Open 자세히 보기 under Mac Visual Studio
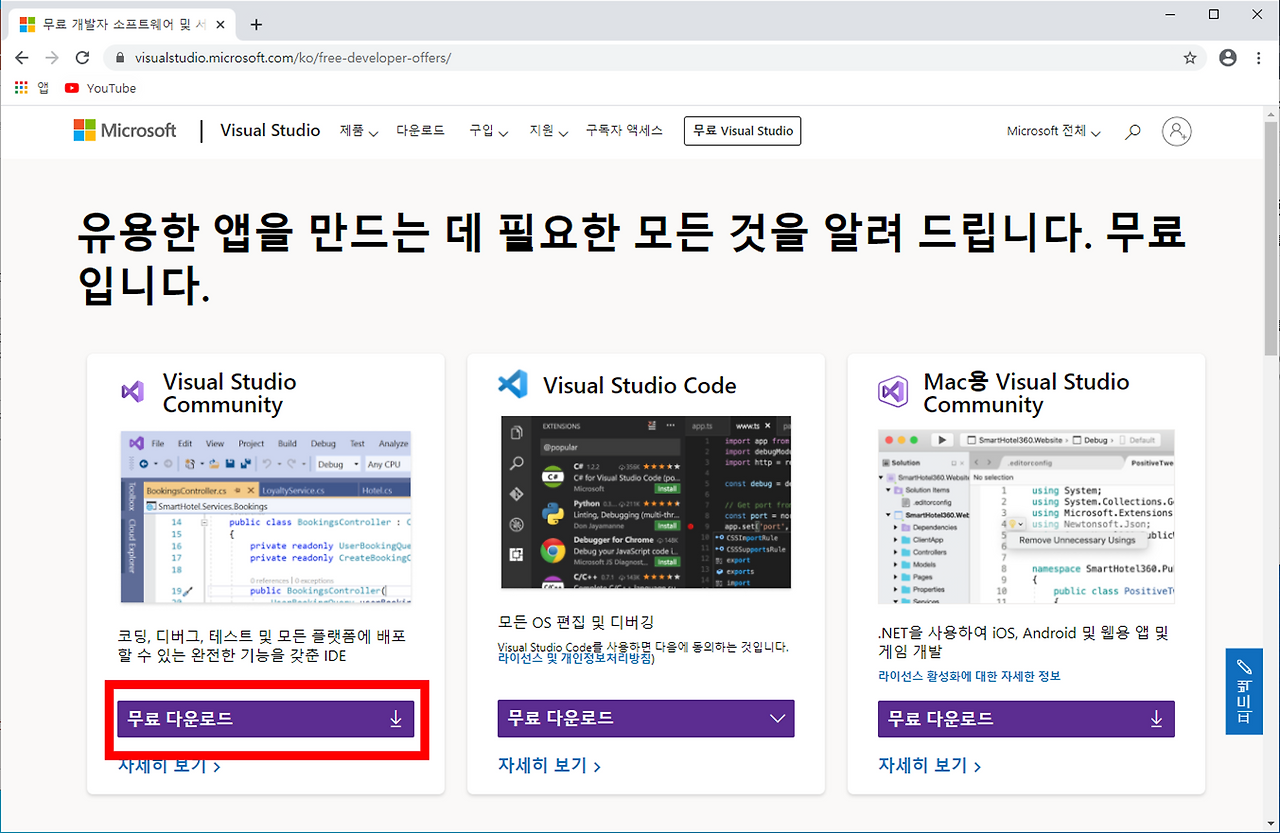Image resolution: width=1280 pixels, height=833 pixels. (x=930, y=766)
